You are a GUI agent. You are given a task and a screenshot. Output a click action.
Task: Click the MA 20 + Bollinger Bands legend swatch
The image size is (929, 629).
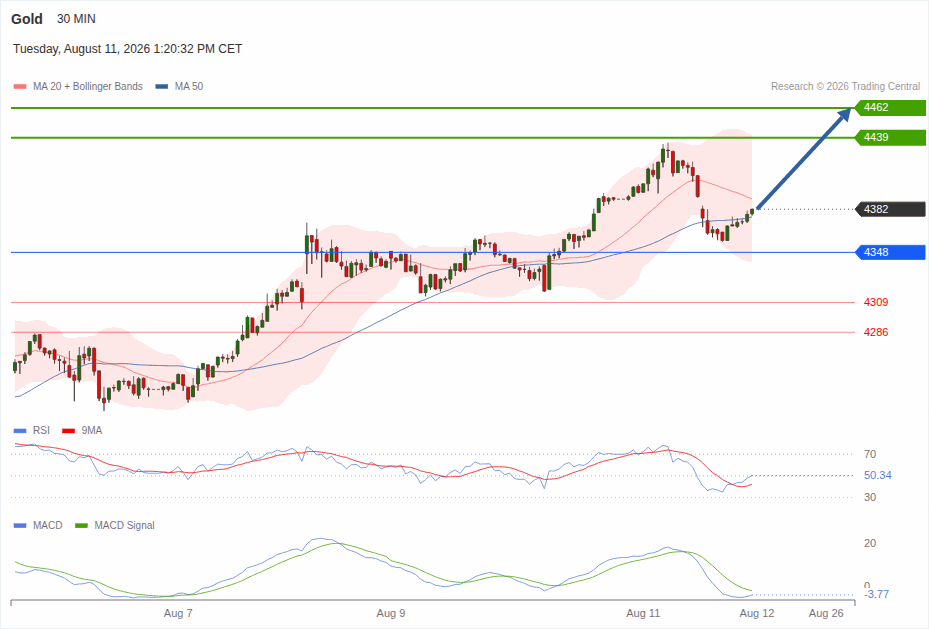(x=20, y=86)
